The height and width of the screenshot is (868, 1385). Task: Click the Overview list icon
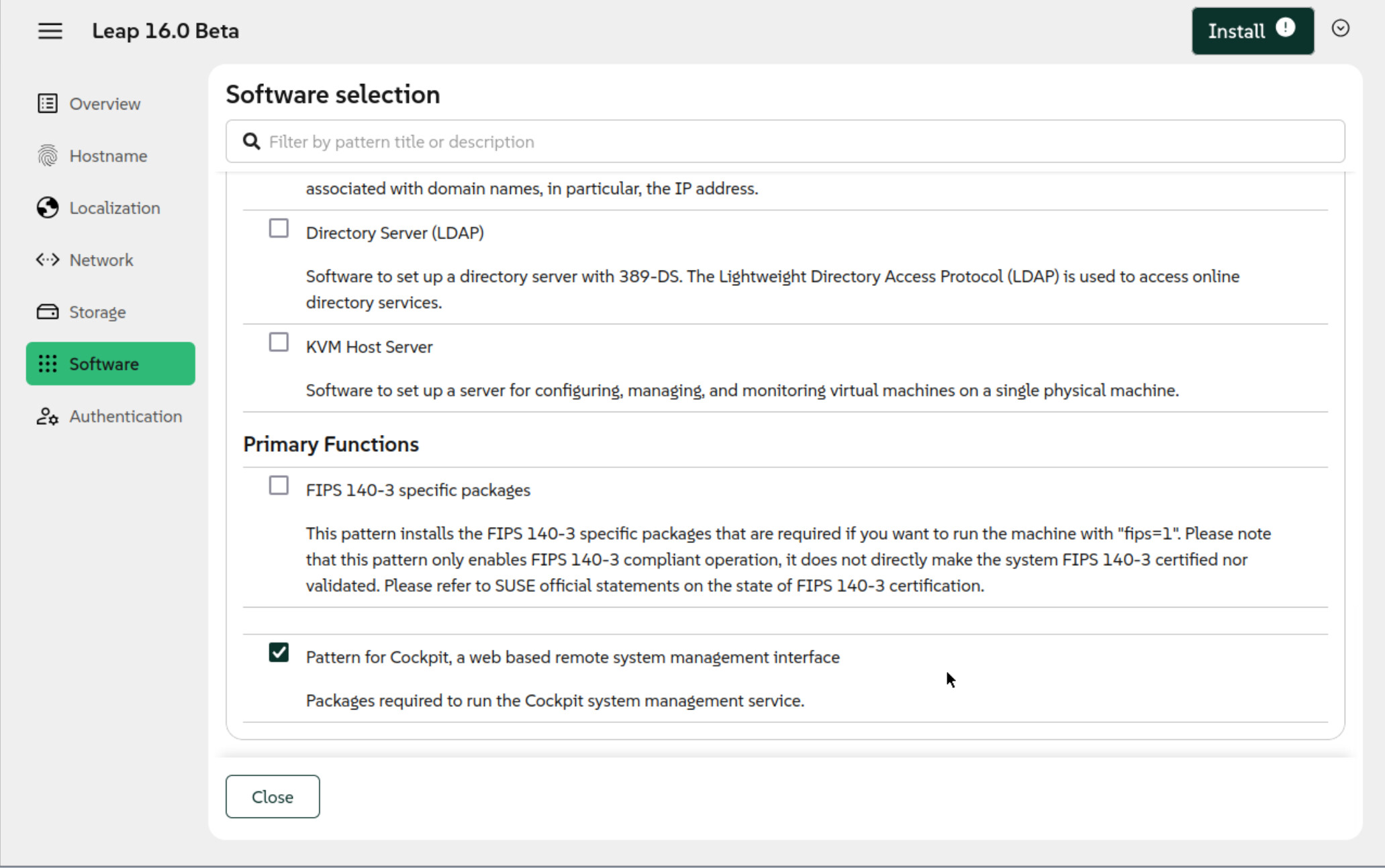point(47,103)
